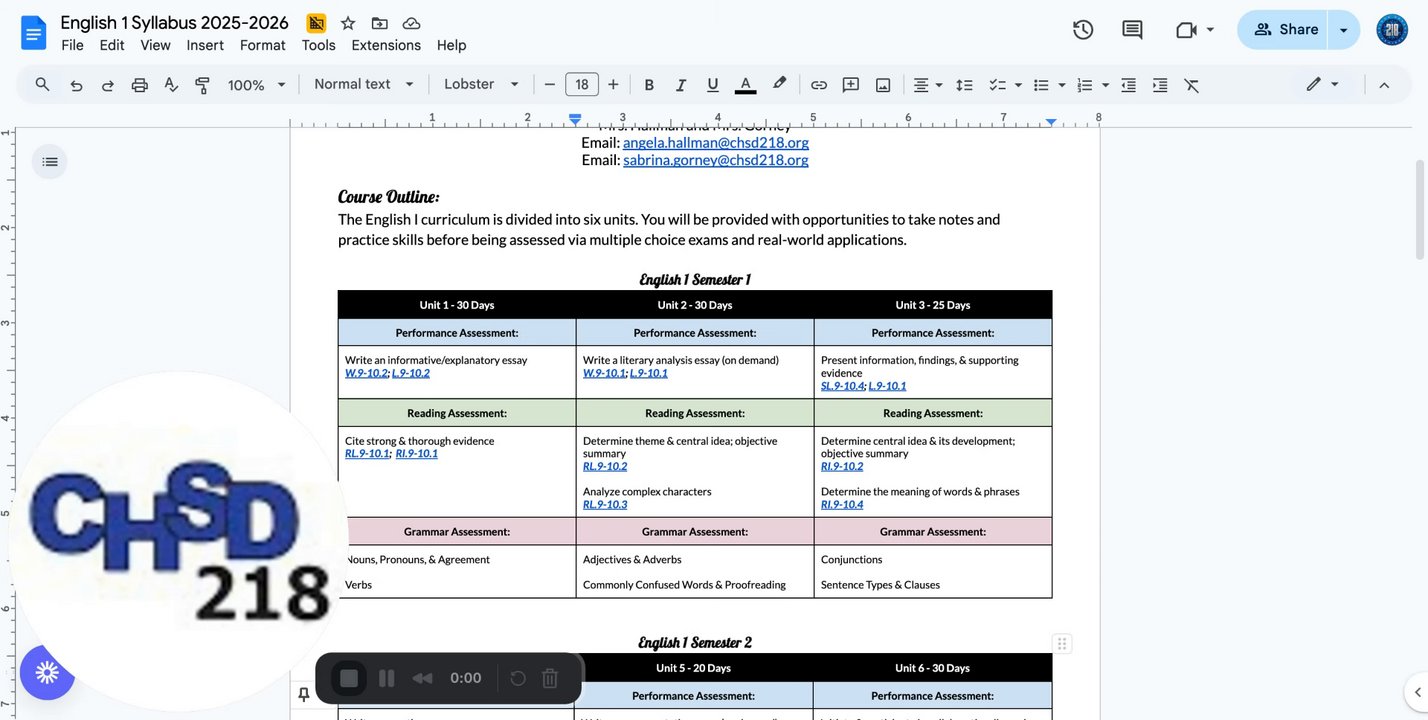Follow the RL.9-10.3 standard link

605,505
